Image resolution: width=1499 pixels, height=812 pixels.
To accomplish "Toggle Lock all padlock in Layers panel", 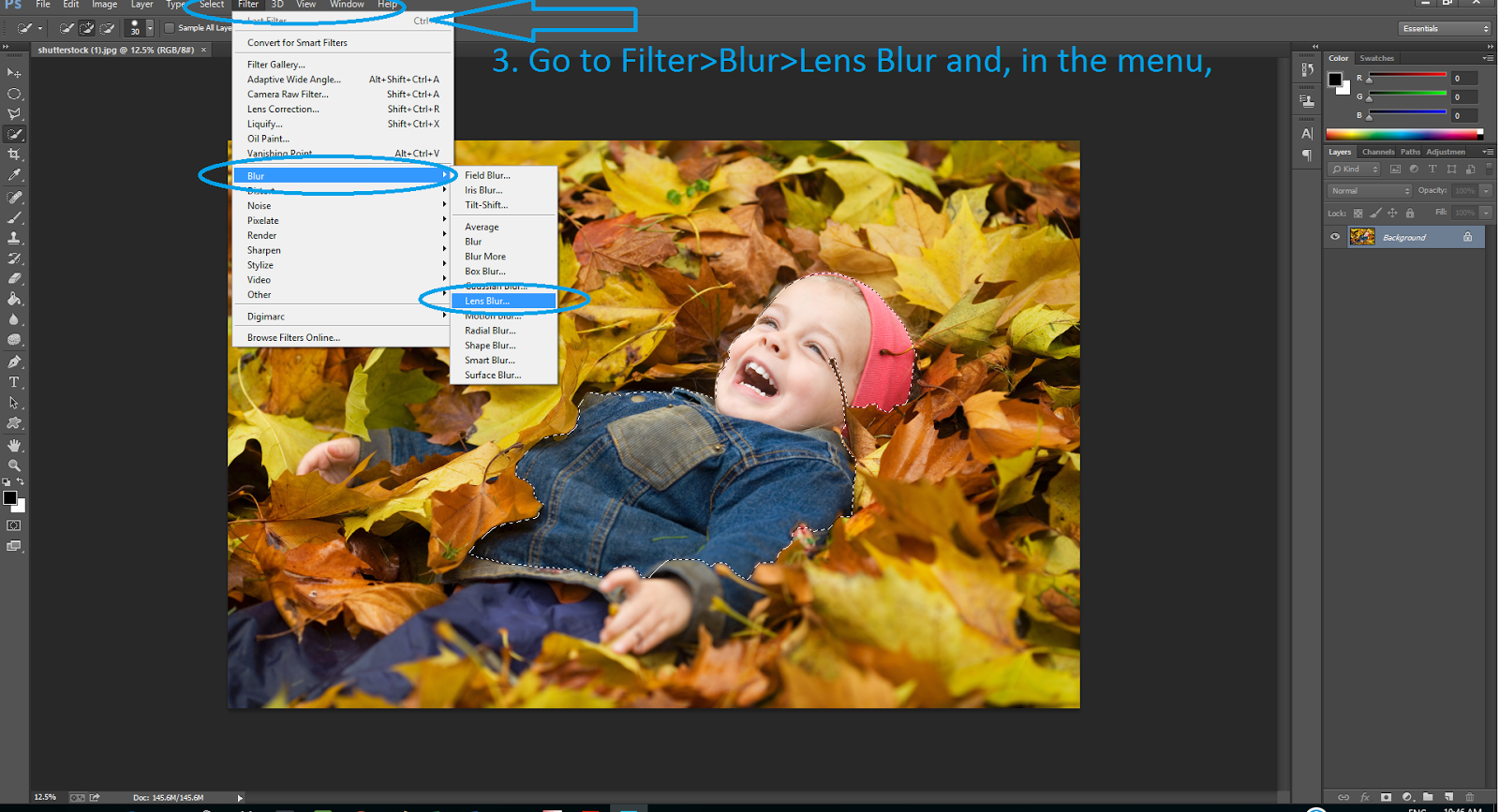I will pos(1410,214).
